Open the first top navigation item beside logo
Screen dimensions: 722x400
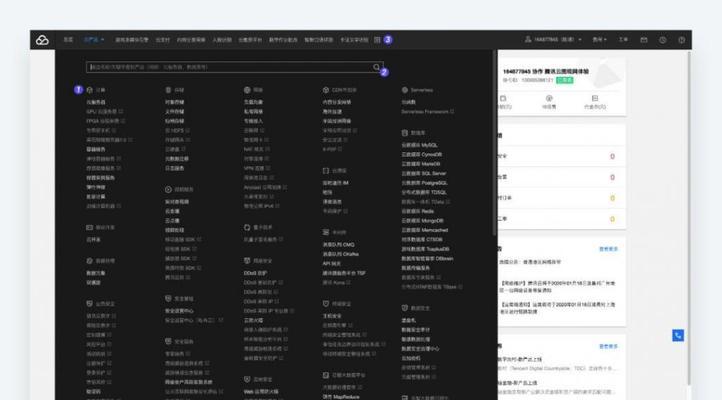click(x=68, y=40)
